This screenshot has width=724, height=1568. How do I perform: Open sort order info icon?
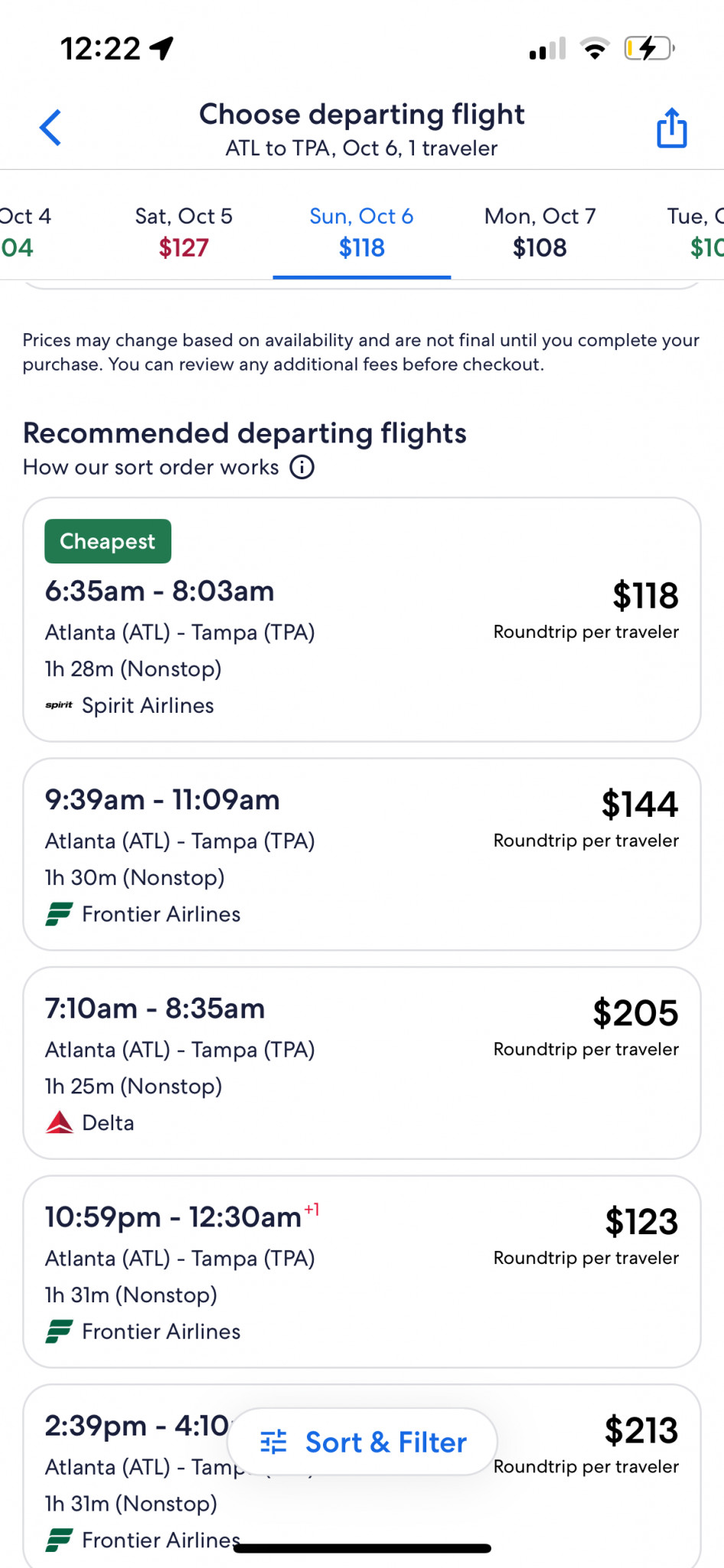click(302, 467)
